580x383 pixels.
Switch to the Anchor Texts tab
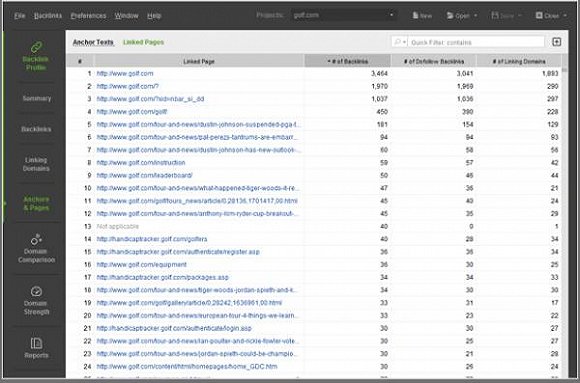[93, 42]
